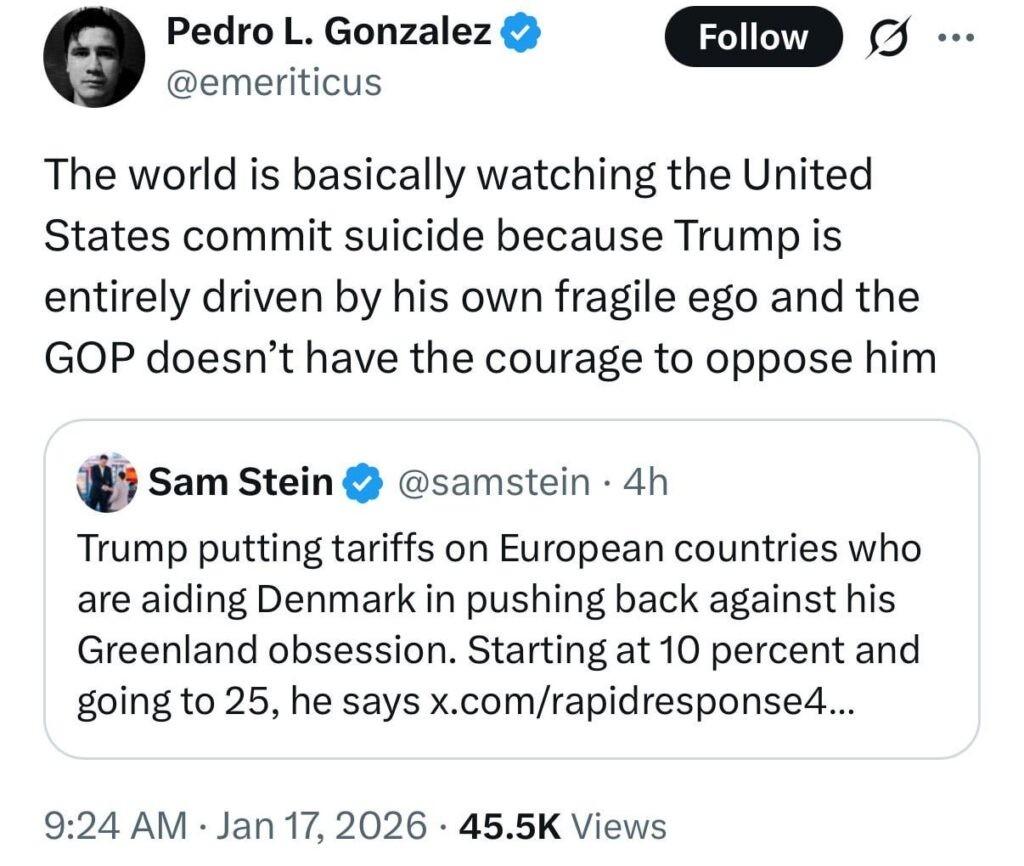
Task: Click the Jan 17, 2026 date
Action: [318, 826]
